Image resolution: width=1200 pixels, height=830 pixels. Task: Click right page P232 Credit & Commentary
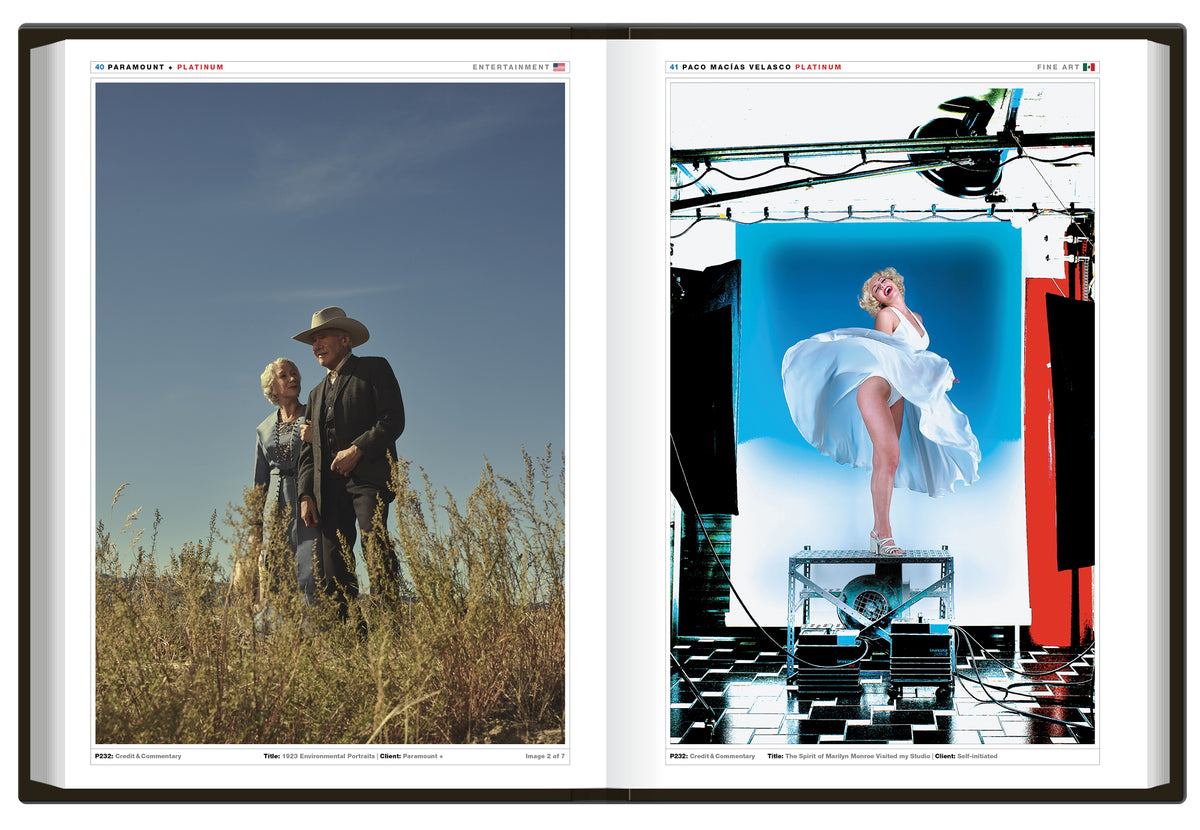click(x=713, y=756)
